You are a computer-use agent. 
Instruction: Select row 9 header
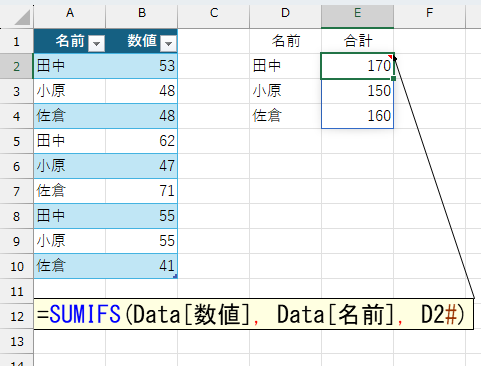[17, 241]
